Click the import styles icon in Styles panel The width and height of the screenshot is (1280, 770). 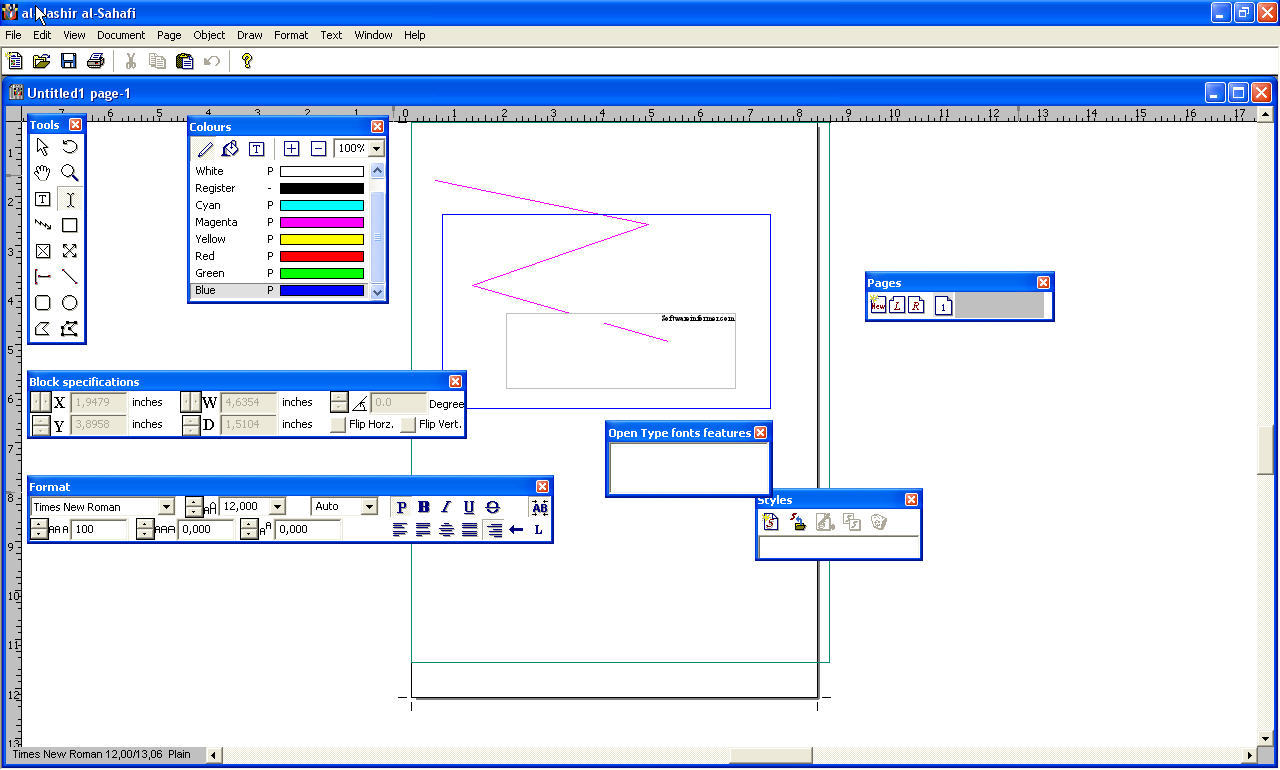pos(798,522)
